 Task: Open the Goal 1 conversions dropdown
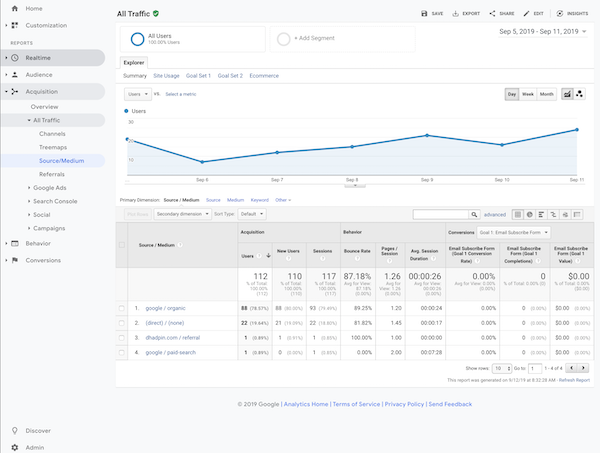[x=514, y=232]
